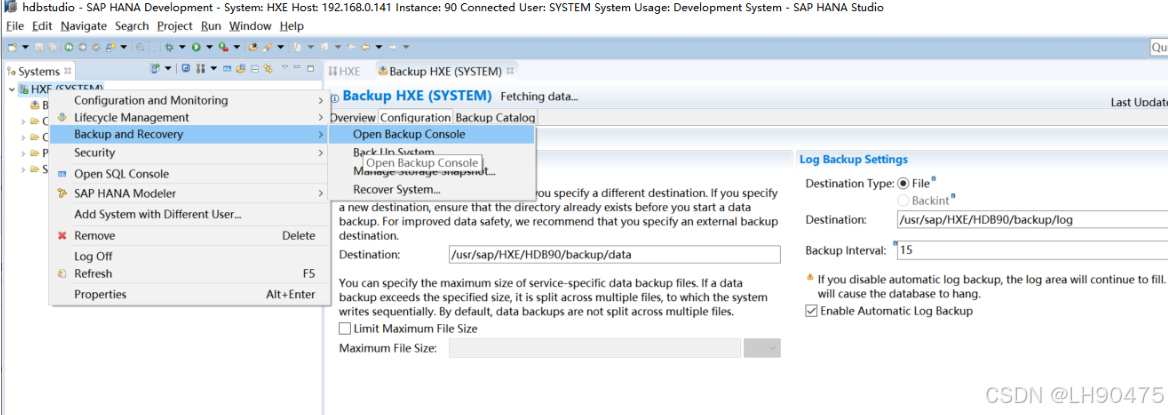Viewport: 1168px width, 415px height.
Task: Select the Systems view tab
Action: [x=39, y=72]
